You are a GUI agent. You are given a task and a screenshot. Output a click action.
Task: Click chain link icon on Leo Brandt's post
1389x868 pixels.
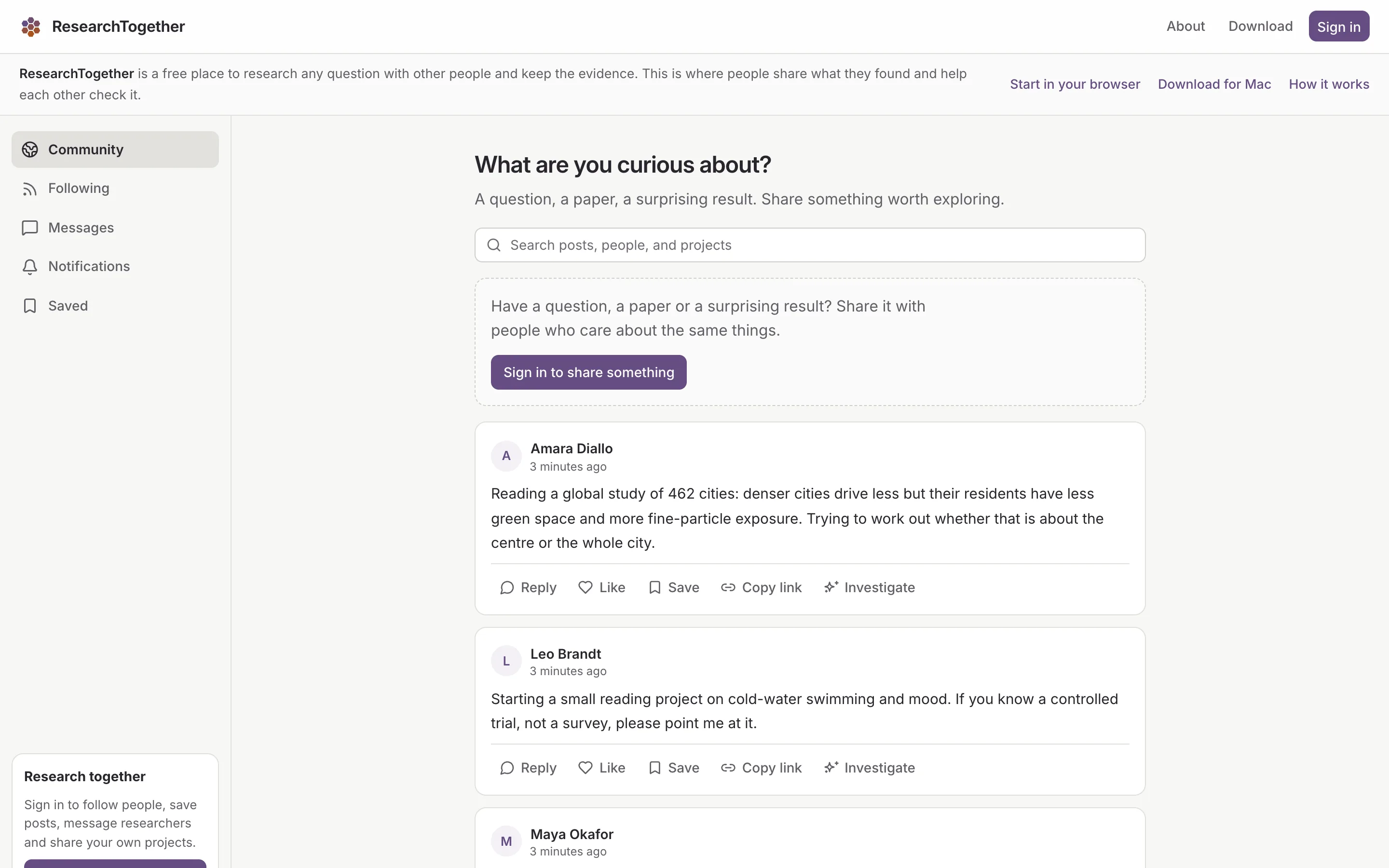(728, 768)
